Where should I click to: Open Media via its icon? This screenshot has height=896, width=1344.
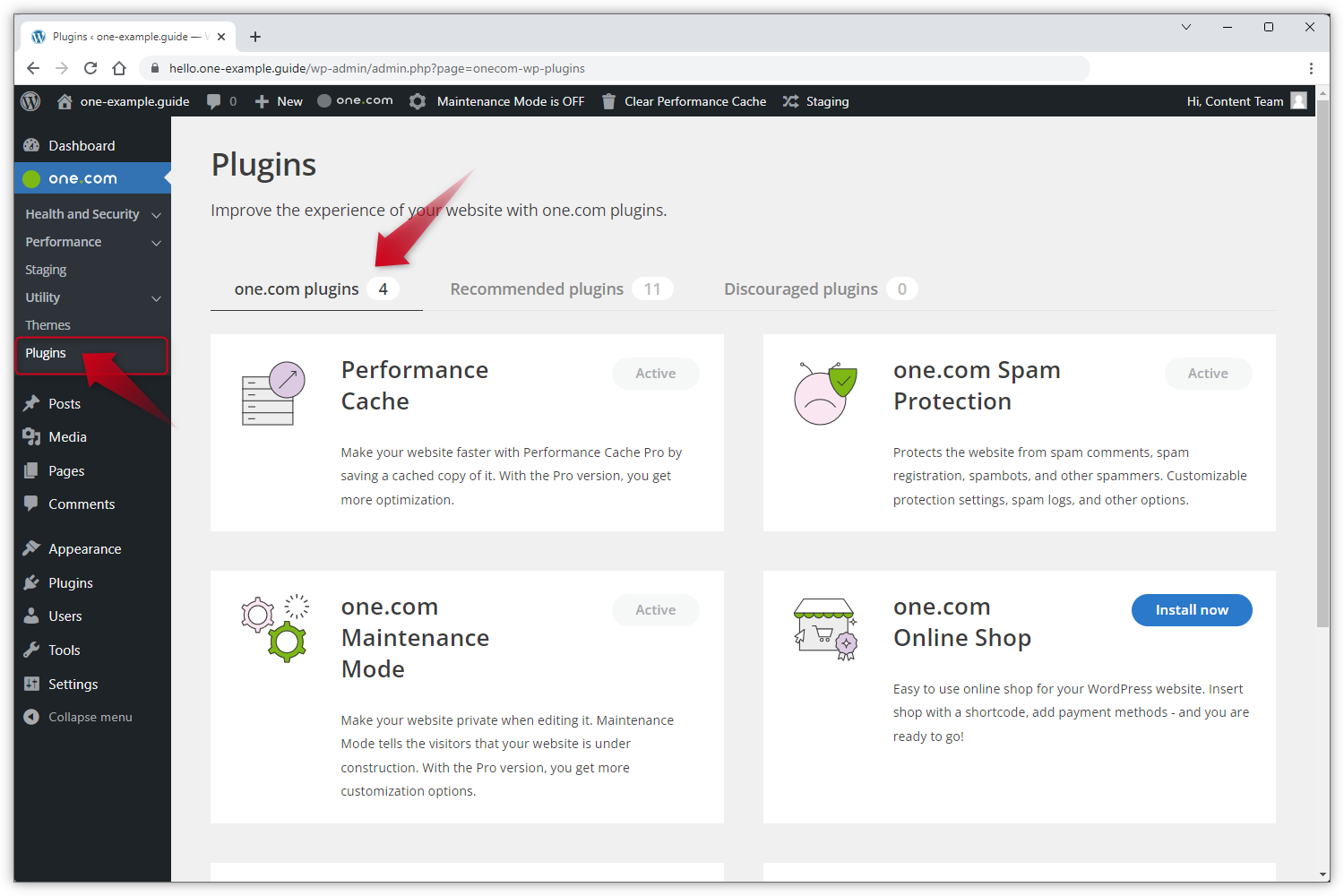point(31,436)
